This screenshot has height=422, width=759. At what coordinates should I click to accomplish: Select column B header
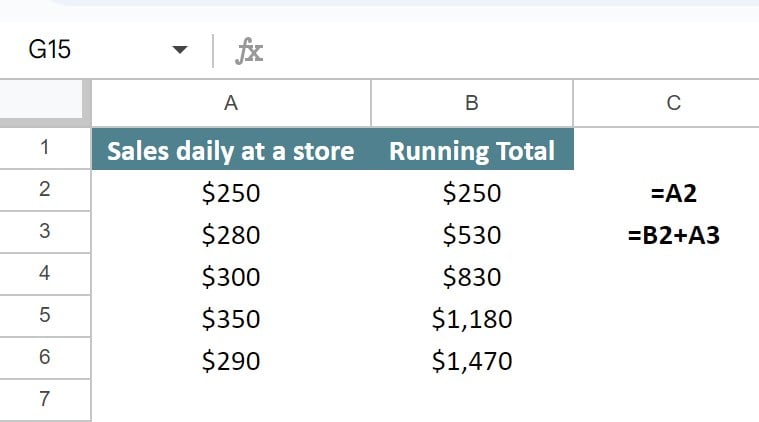point(472,103)
